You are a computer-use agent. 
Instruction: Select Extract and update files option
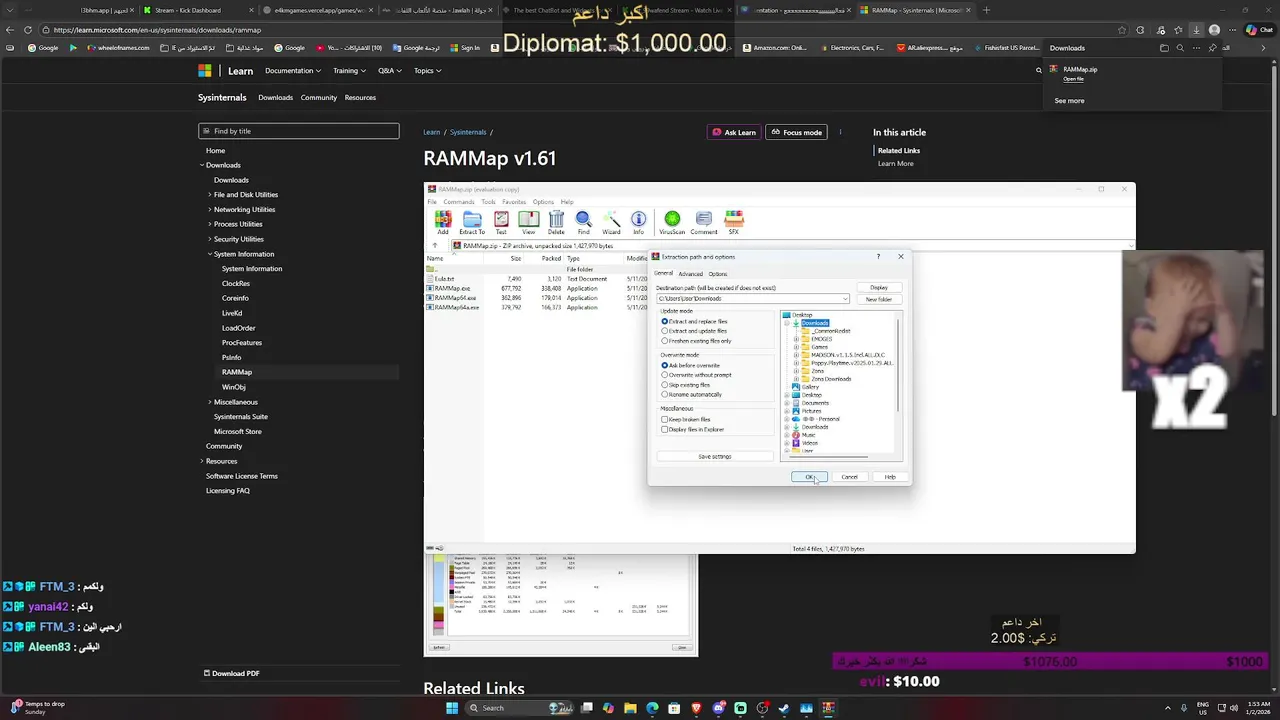(x=696, y=331)
